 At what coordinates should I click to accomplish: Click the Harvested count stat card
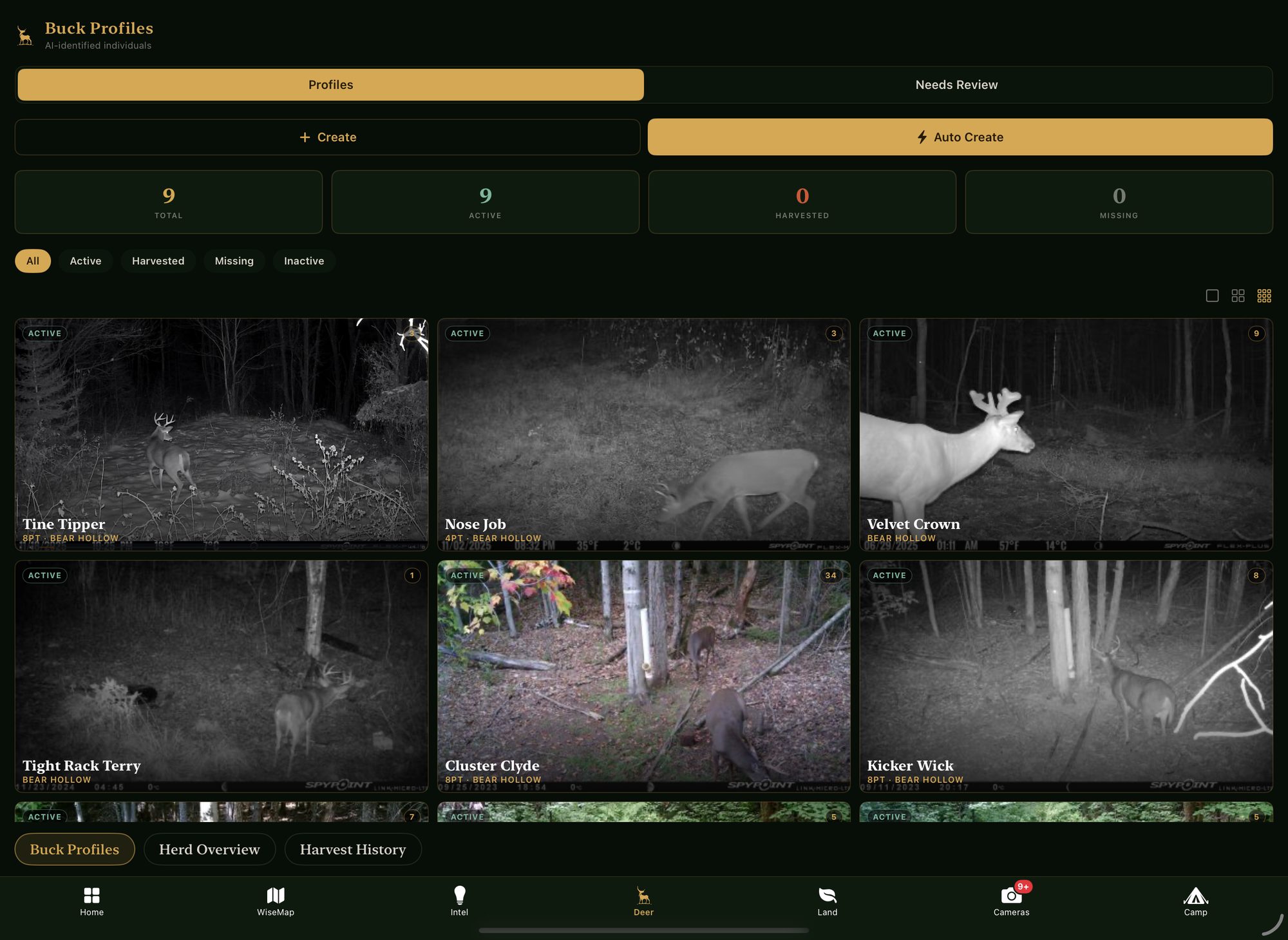[802, 202]
